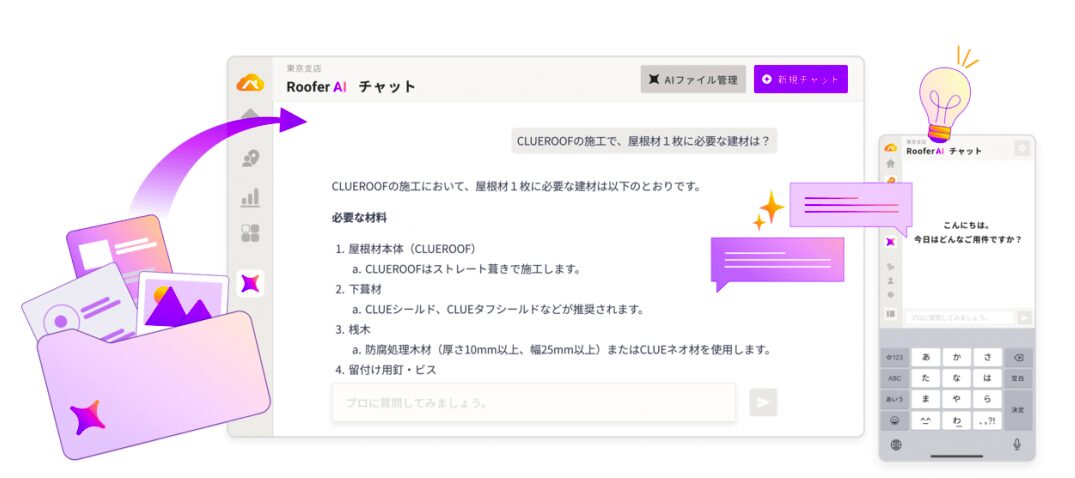Tap the home icon in mobile sidebar
Viewport: 1075px width, 478px height.
(890, 163)
